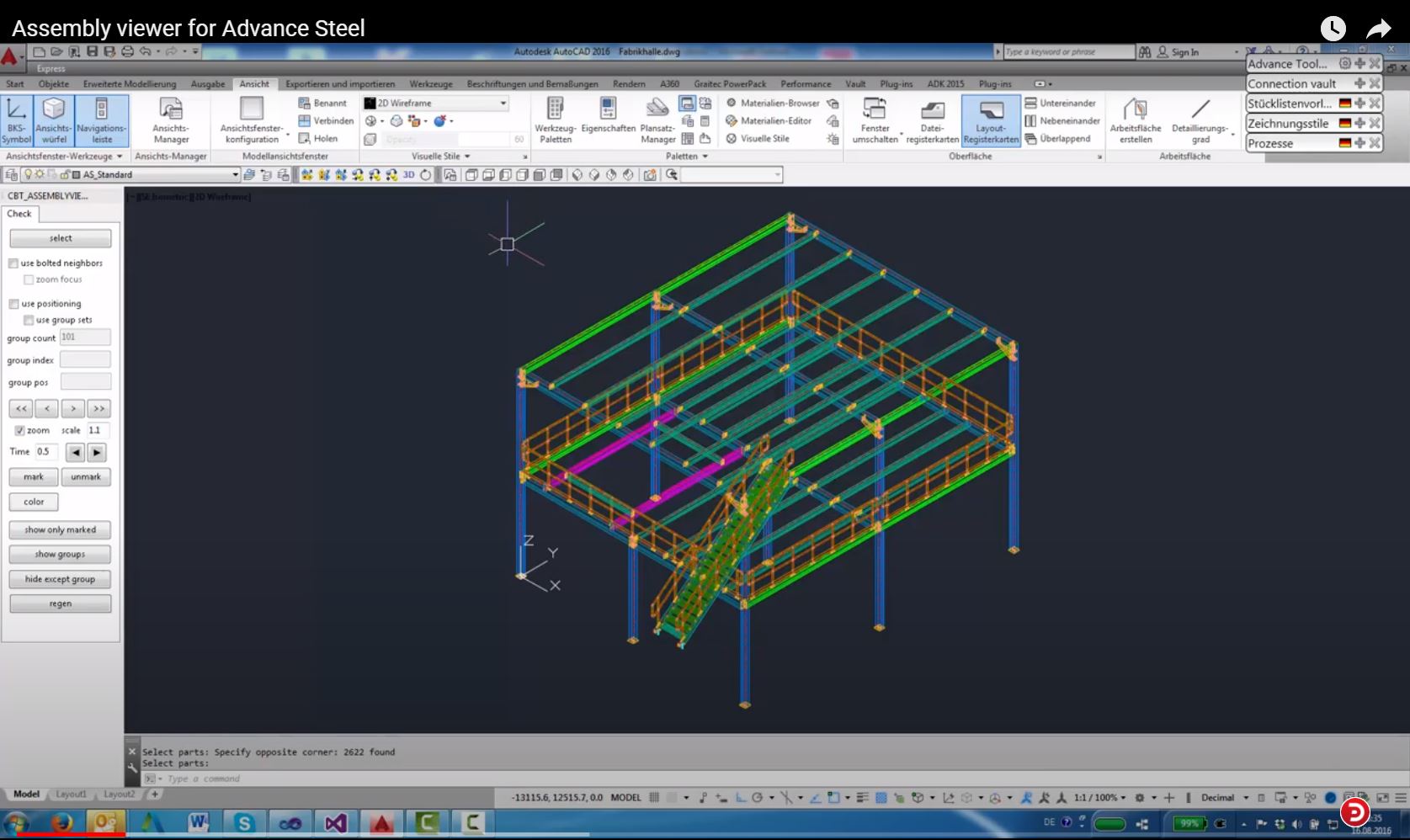Click the hide except group button

(x=60, y=579)
